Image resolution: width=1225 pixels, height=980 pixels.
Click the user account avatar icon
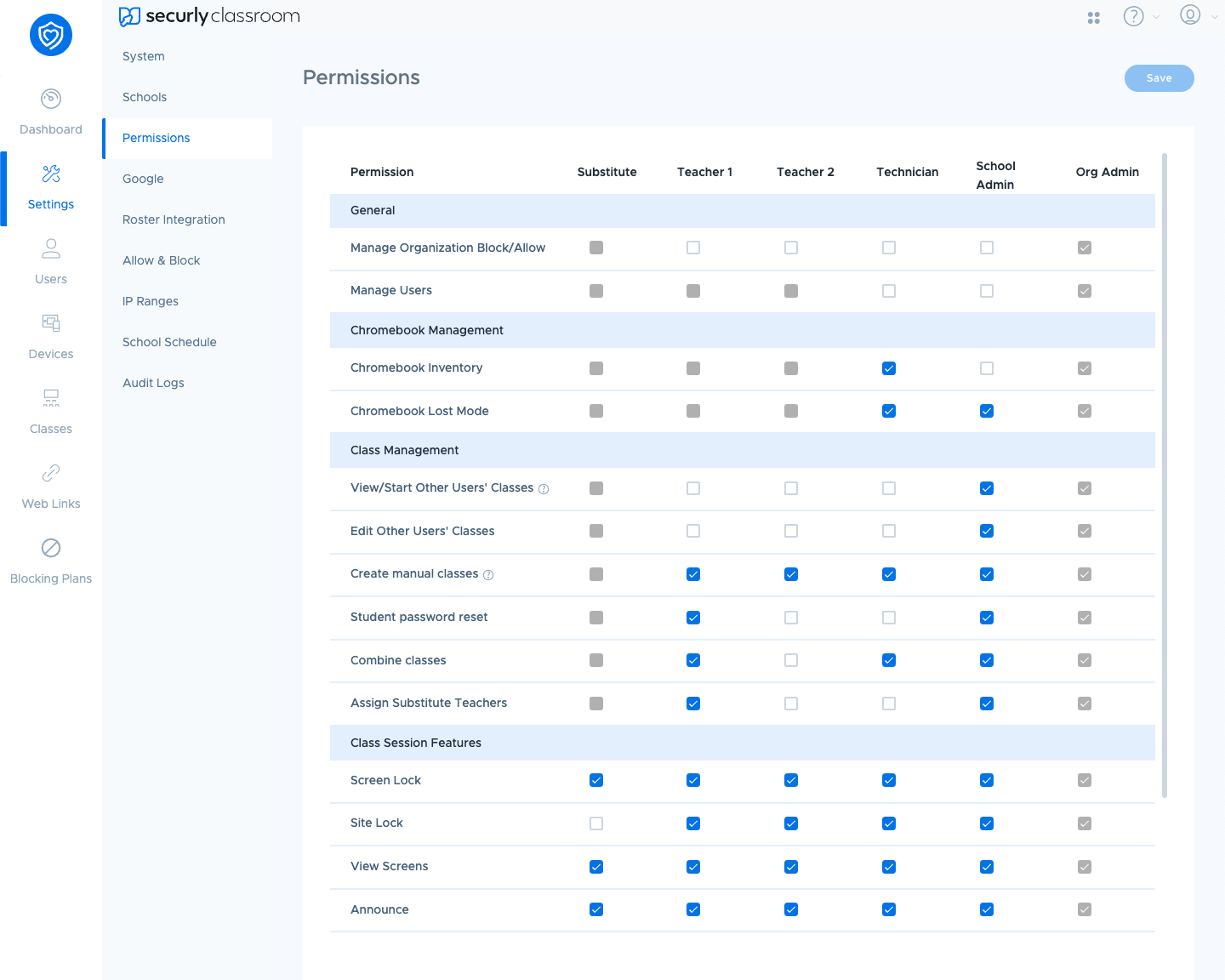pyautogui.click(x=1190, y=14)
